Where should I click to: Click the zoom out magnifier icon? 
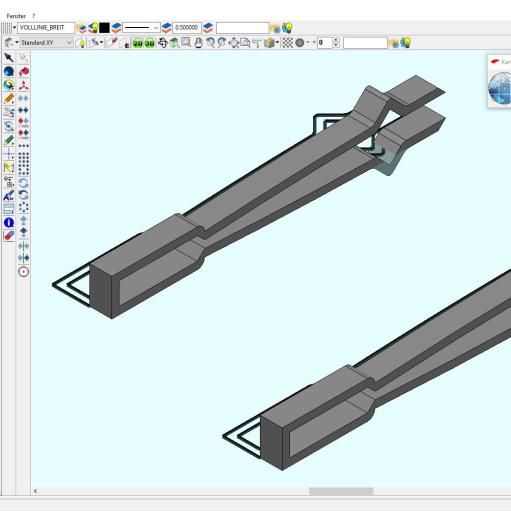click(x=222, y=43)
